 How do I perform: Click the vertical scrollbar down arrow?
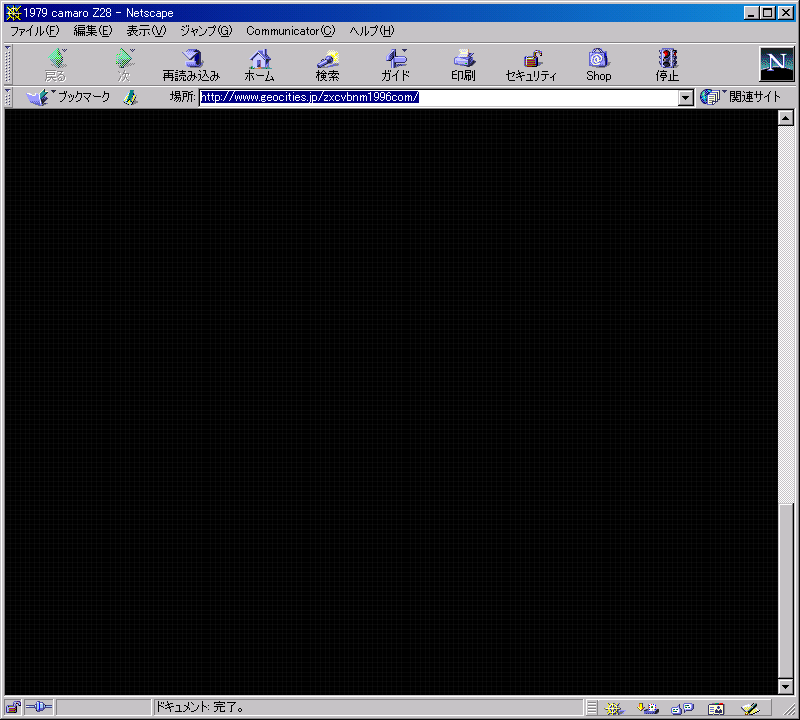pyautogui.click(x=786, y=687)
